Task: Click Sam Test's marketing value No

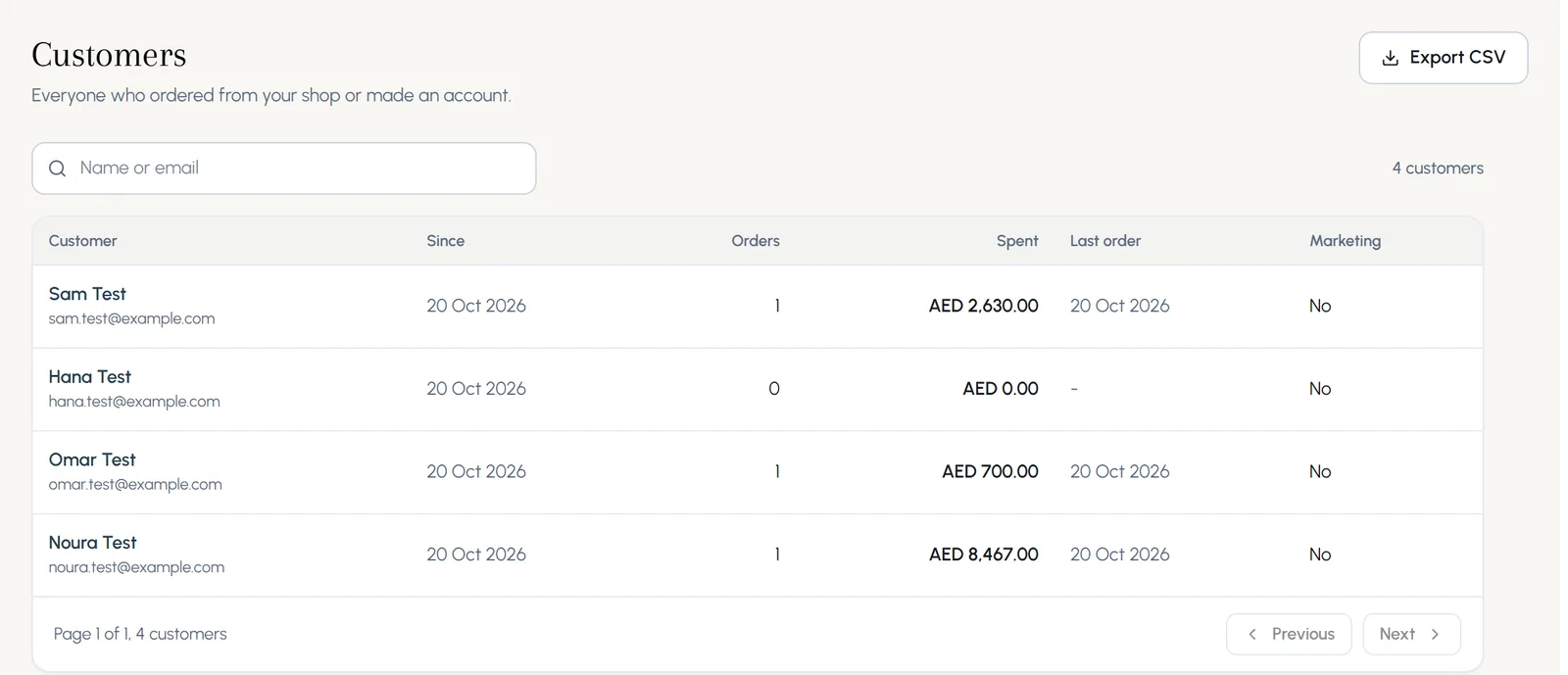Action: click(x=1320, y=306)
